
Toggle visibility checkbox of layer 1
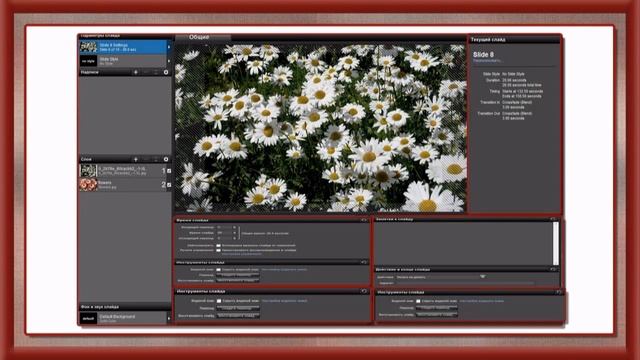[x=169, y=171]
